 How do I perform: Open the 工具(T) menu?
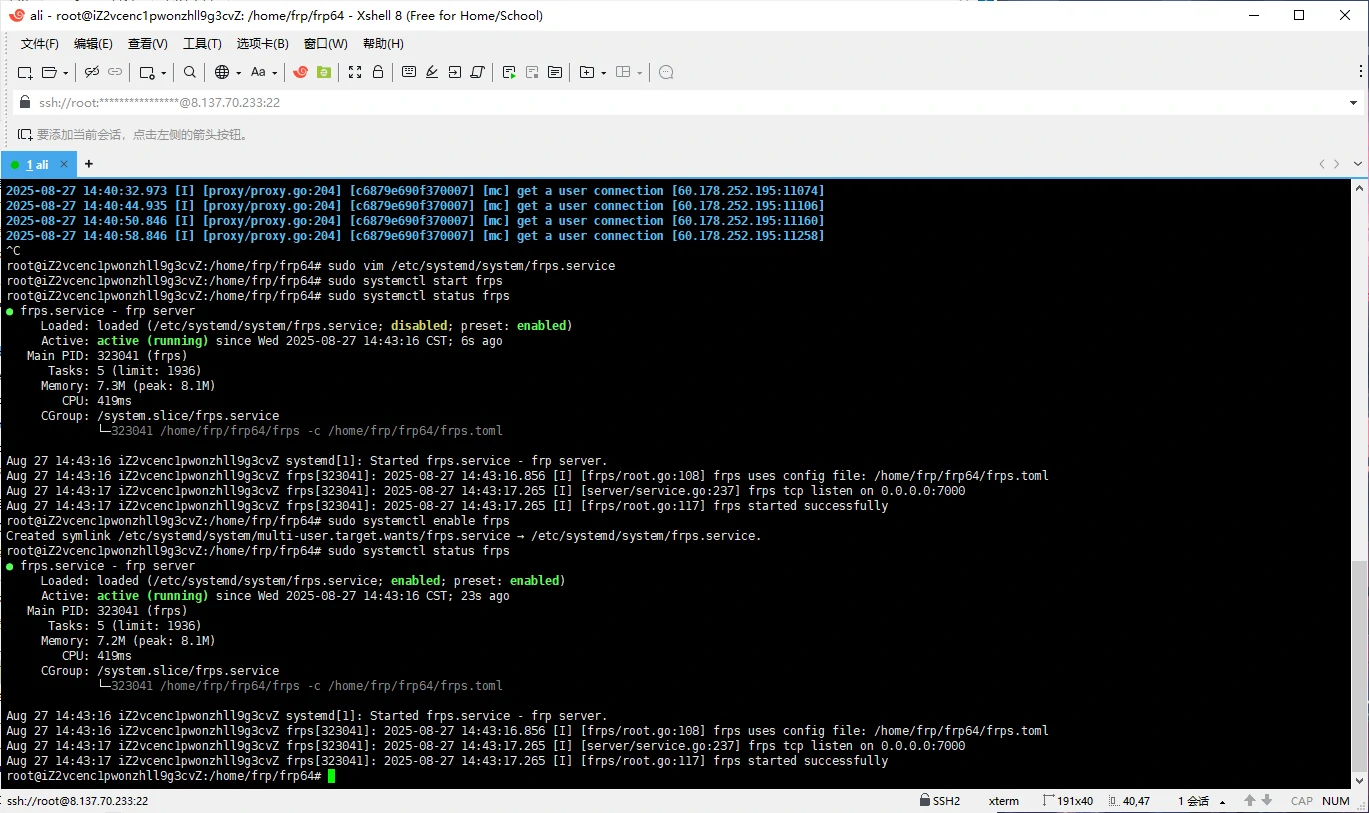click(202, 44)
